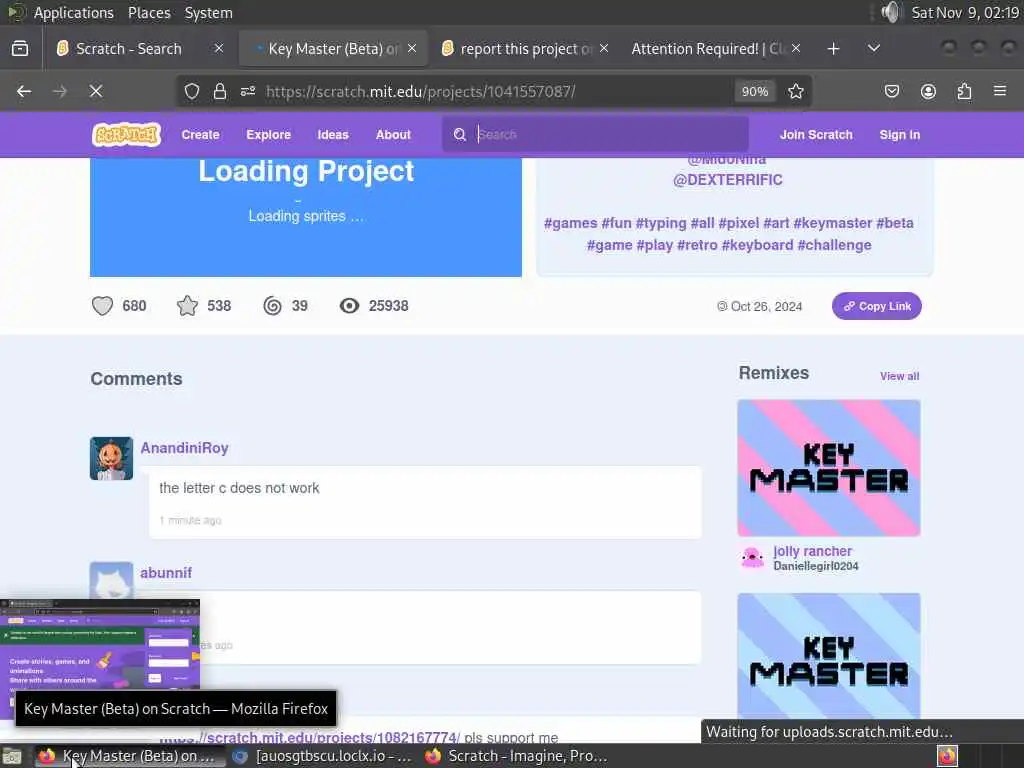Viewport: 1024px width, 768px height.
Task: Open the Firefox View tab icon
Action: tap(20, 49)
